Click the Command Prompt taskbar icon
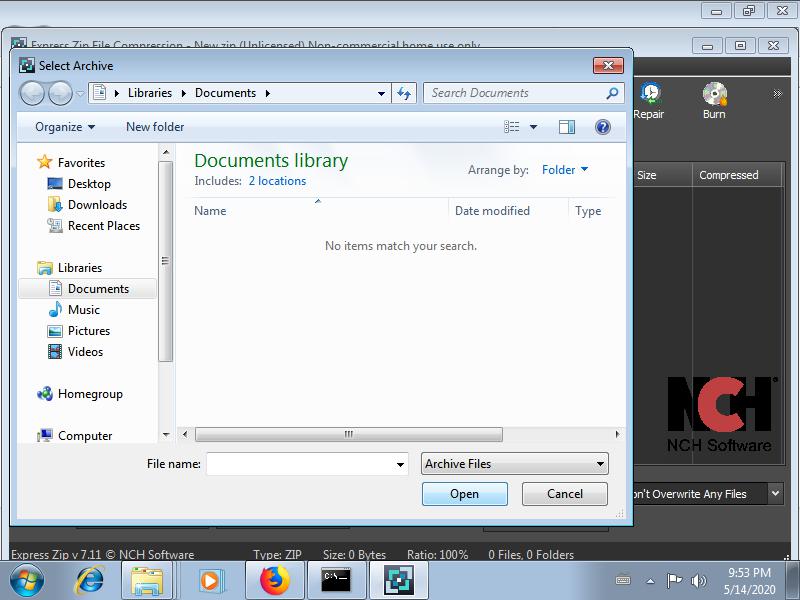This screenshot has width=800, height=600. (336, 580)
